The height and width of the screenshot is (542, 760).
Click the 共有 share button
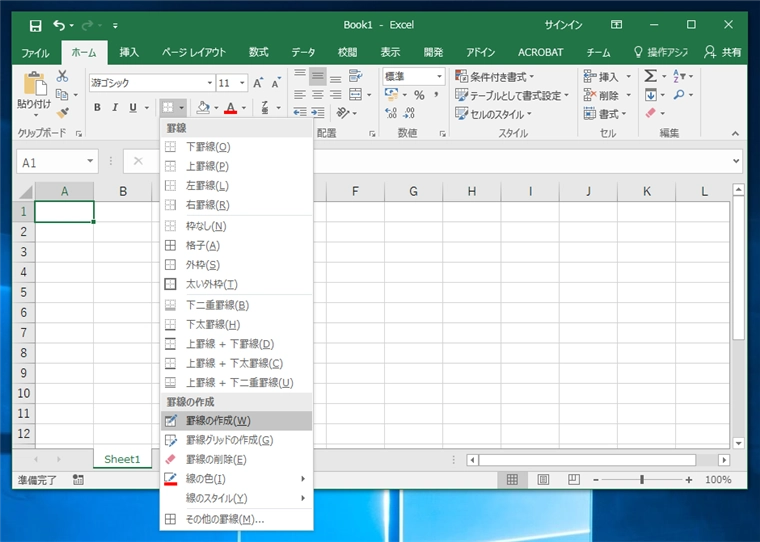[x=723, y=52]
